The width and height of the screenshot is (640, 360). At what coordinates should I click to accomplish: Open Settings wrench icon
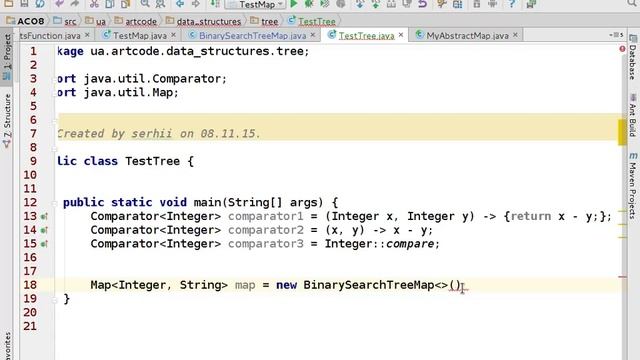[x=442, y=4]
